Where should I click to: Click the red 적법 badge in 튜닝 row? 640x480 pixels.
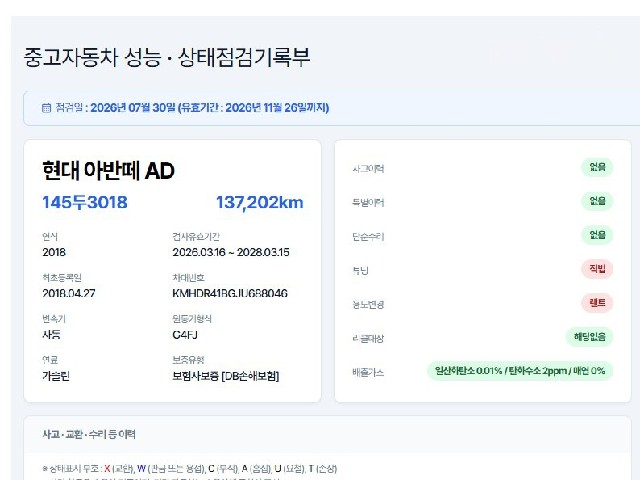(597, 269)
